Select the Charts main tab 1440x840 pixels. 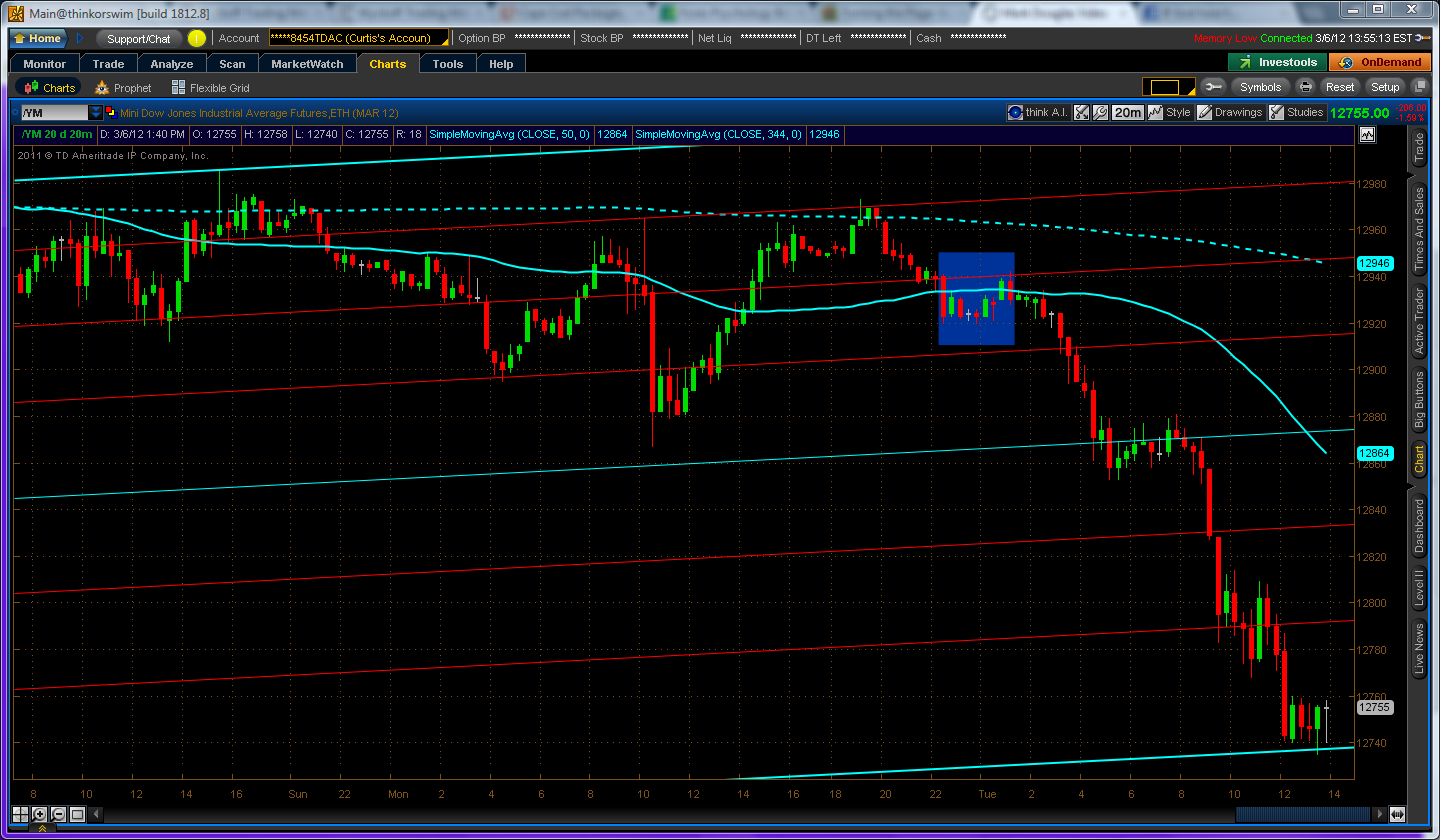coord(388,64)
